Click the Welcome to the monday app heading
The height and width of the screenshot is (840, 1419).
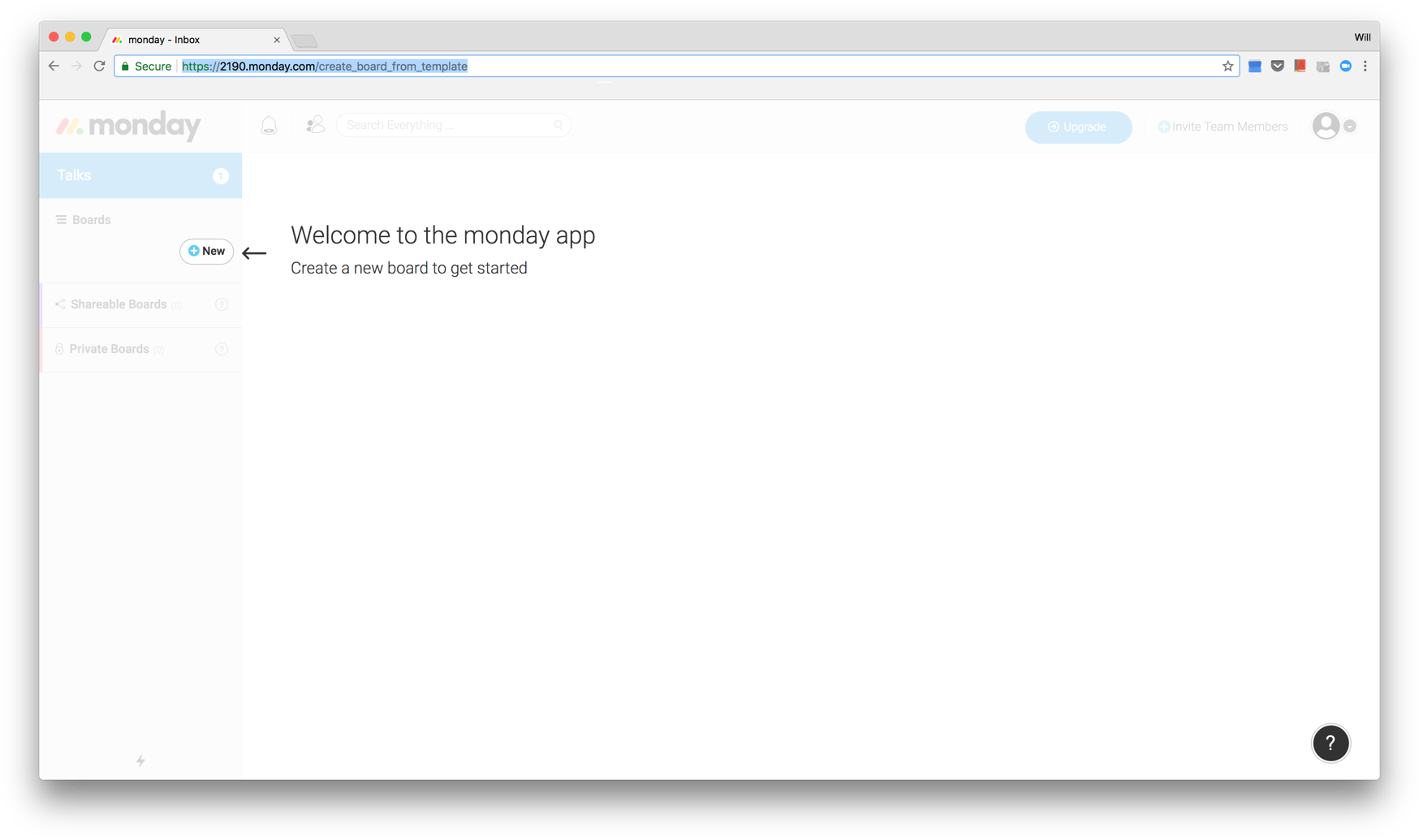pyautogui.click(x=443, y=235)
